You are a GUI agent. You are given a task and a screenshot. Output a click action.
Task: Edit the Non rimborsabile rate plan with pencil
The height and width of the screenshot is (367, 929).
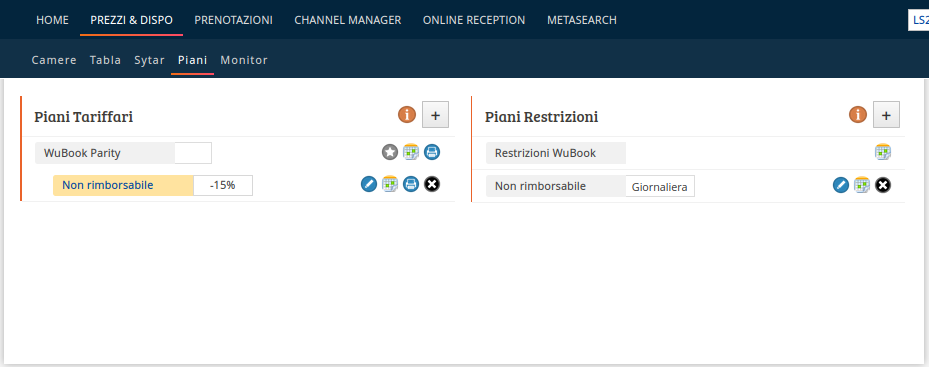point(369,184)
